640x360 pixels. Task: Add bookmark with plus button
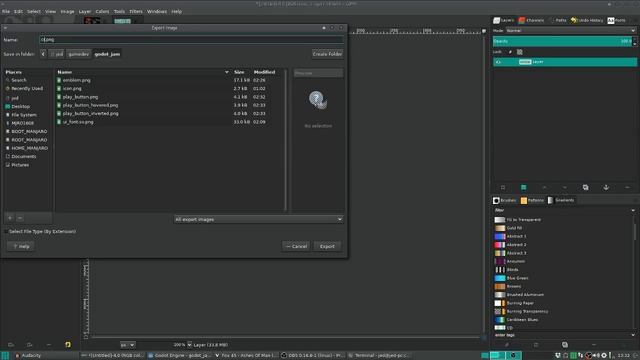[x=10, y=218]
